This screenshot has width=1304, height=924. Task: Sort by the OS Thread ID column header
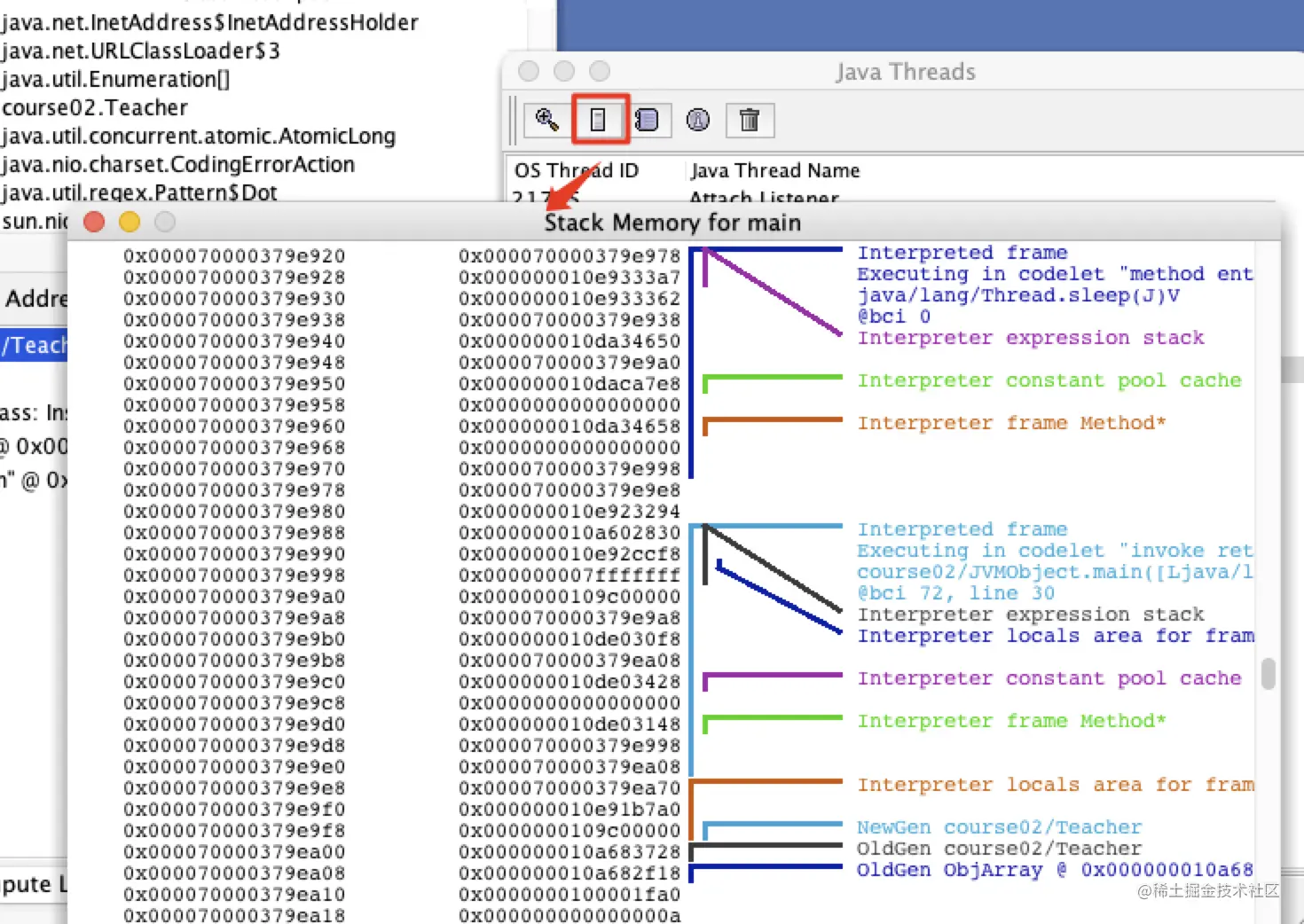[x=577, y=170]
